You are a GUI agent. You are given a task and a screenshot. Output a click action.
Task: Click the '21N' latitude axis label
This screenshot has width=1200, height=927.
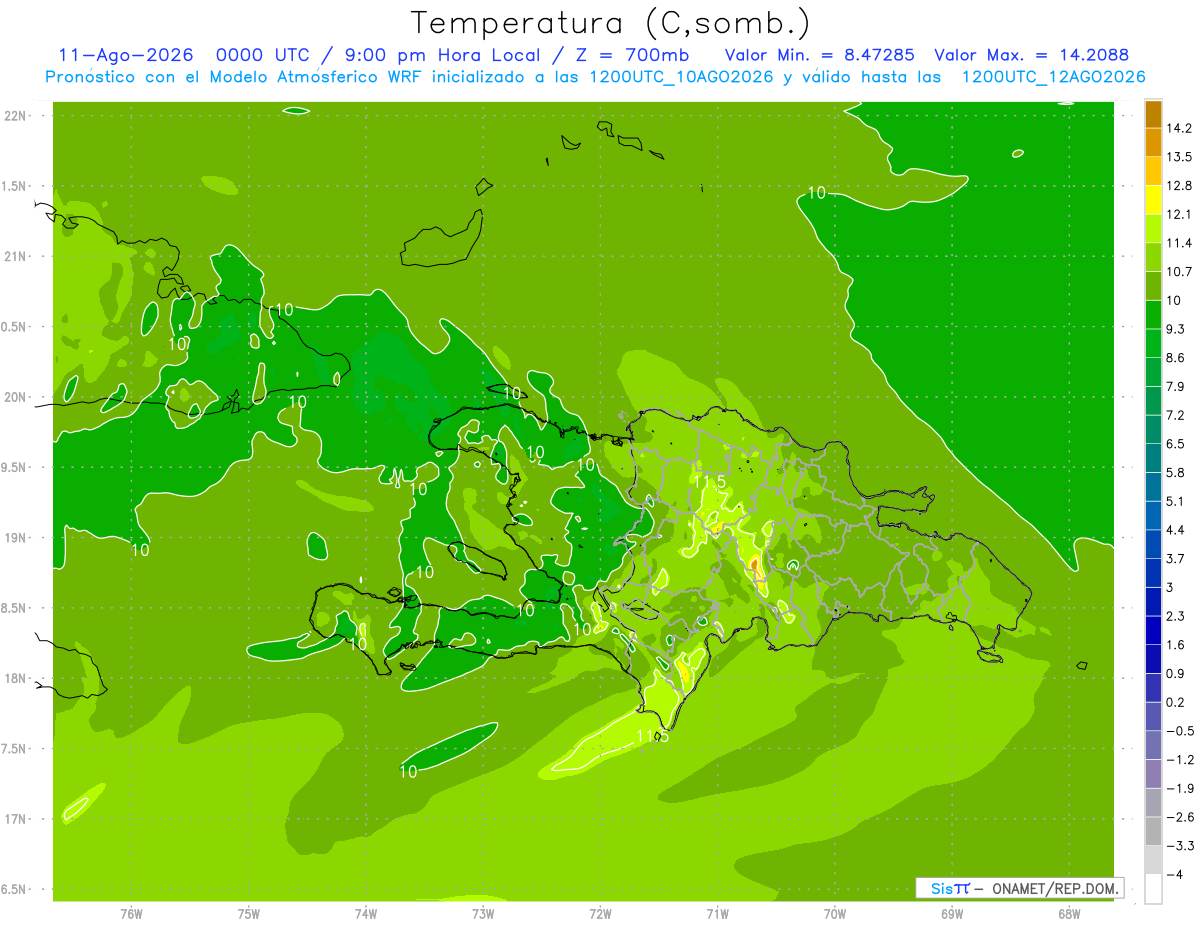[16, 257]
